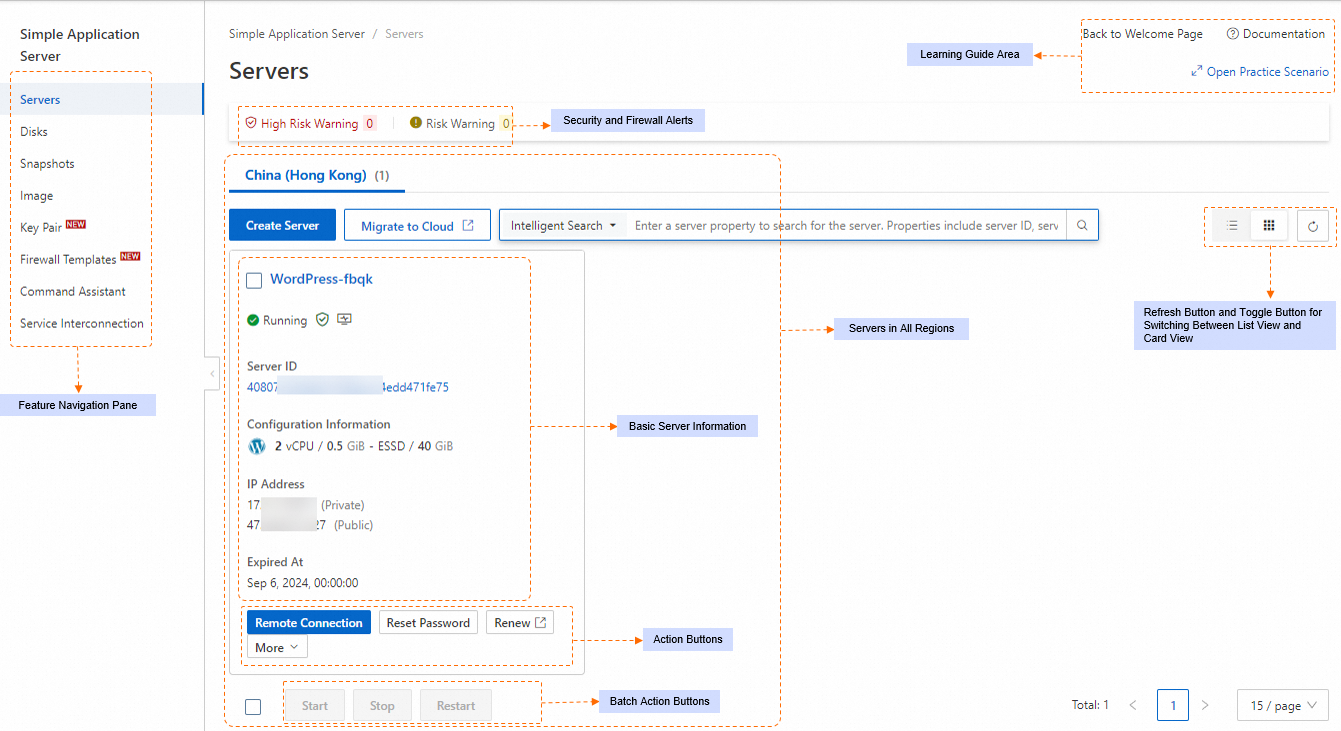Expand the More actions dropdown

(x=276, y=647)
